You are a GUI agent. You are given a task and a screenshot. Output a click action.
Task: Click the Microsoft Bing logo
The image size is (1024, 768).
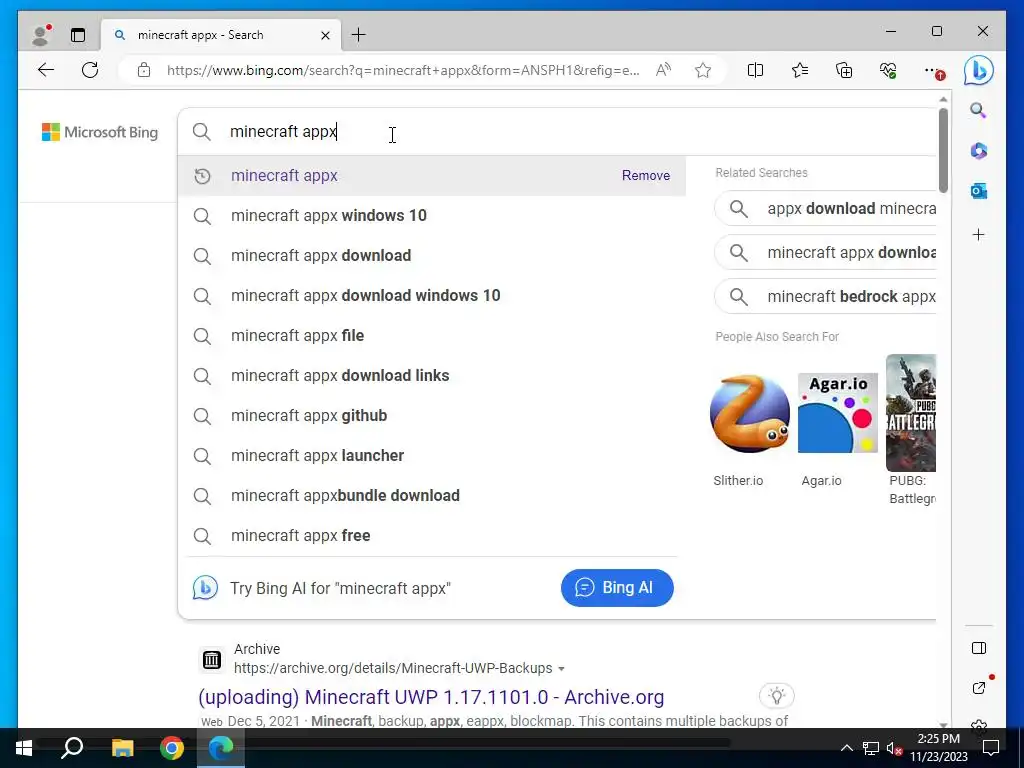pyautogui.click(x=100, y=132)
